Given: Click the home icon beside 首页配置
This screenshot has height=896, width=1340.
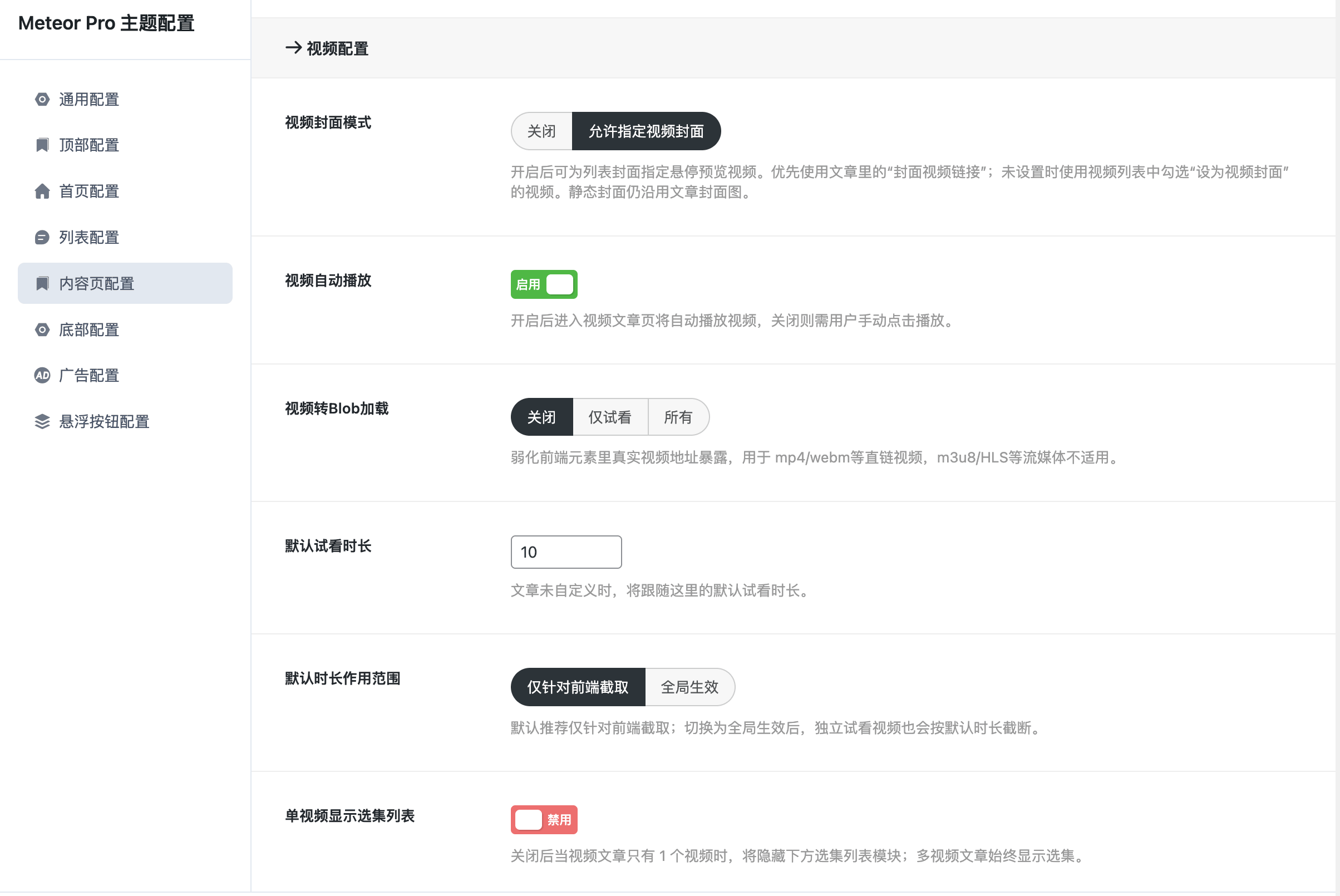Looking at the screenshot, I should coord(42,191).
